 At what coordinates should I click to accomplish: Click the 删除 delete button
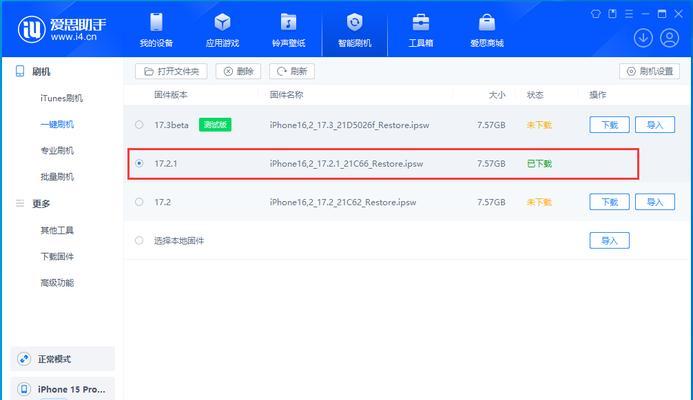click(x=238, y=71)
